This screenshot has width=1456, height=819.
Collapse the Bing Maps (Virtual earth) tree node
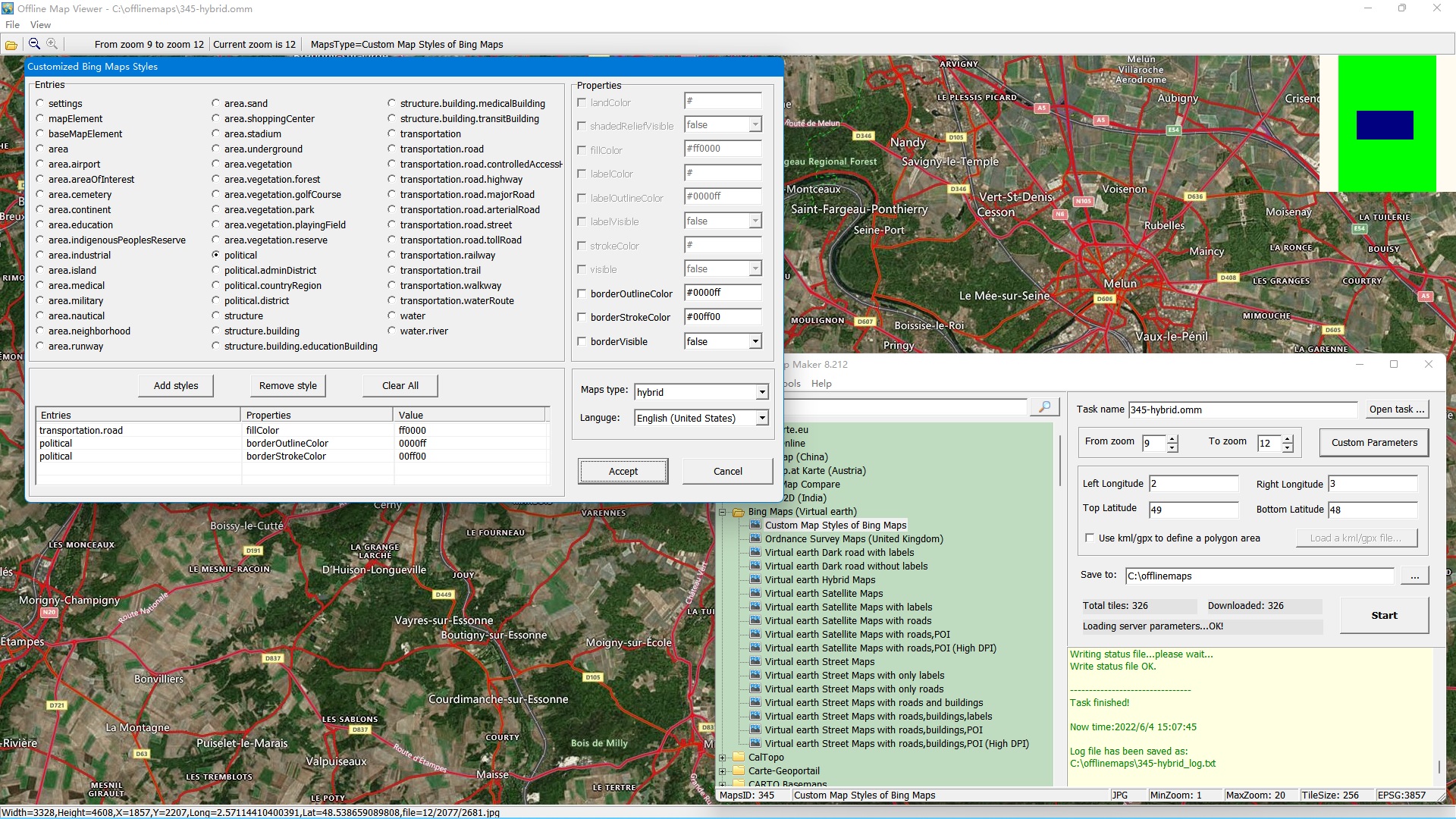[x=723, y=512]
